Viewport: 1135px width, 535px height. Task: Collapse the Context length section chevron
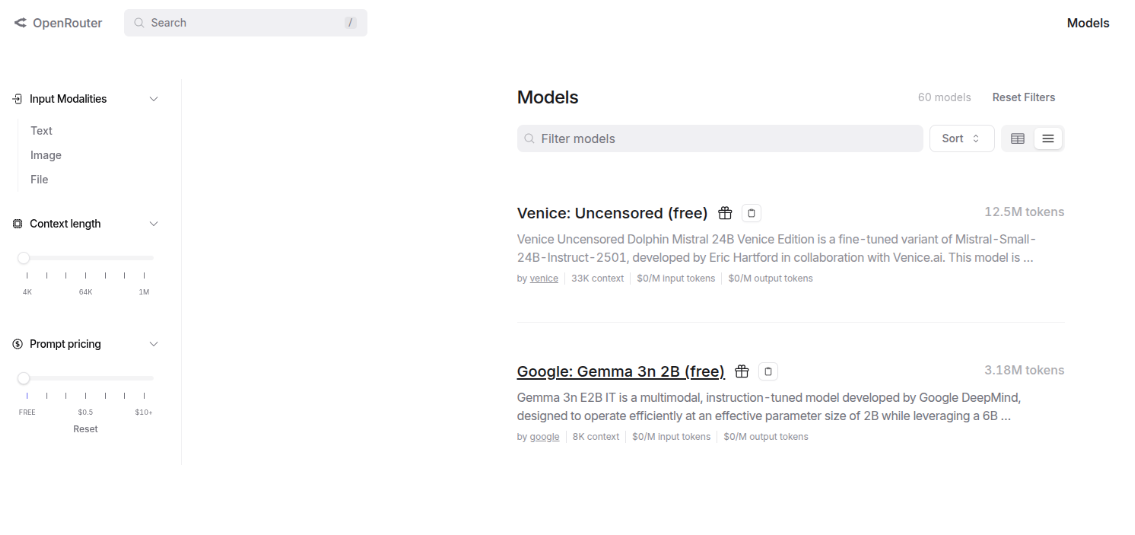point(153,224)
